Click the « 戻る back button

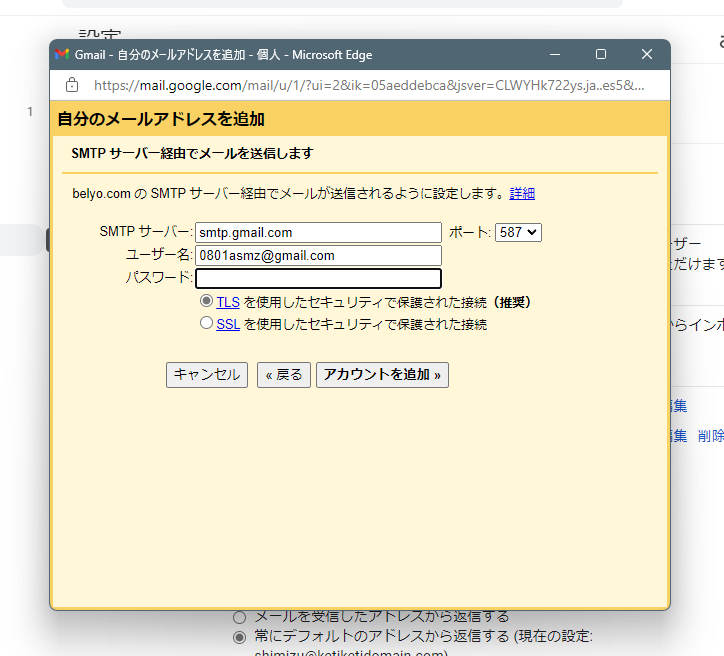tap(284, 375)
